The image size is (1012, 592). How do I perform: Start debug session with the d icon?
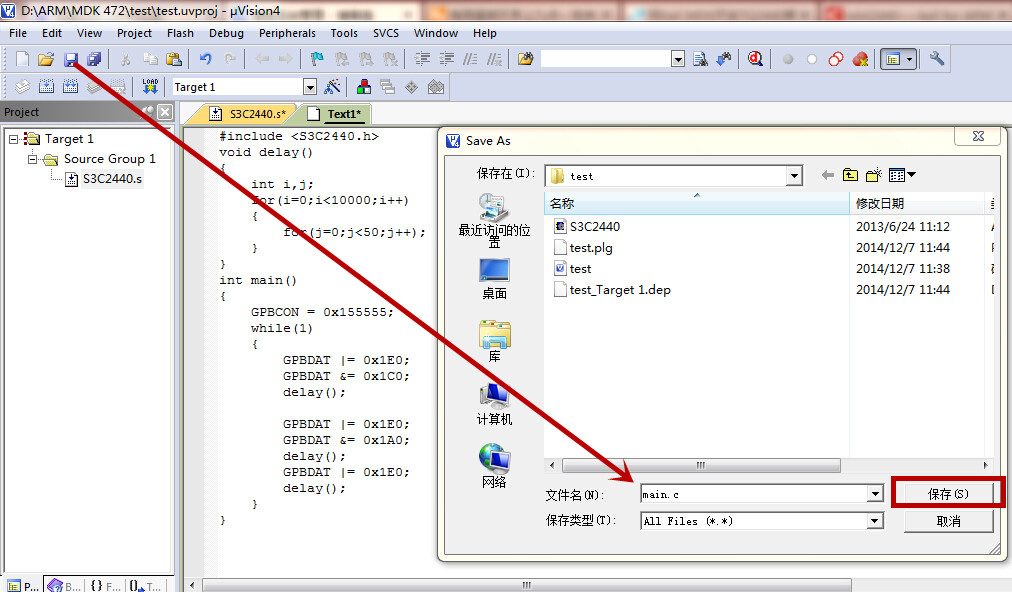tap(755, 59)
